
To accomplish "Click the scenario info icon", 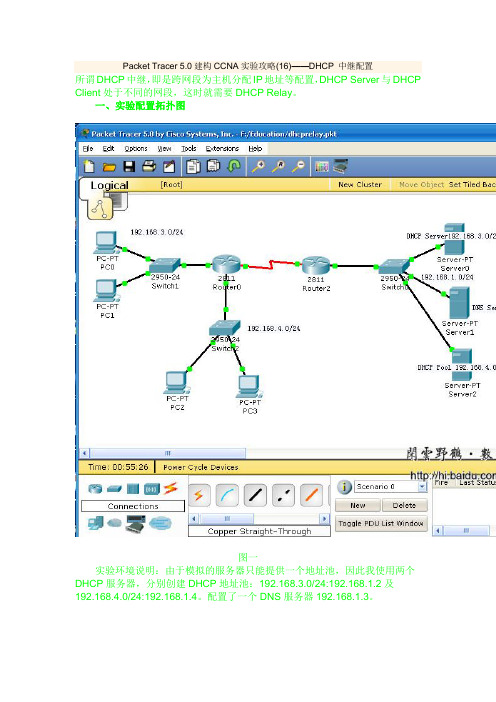I will click(344, 487).
